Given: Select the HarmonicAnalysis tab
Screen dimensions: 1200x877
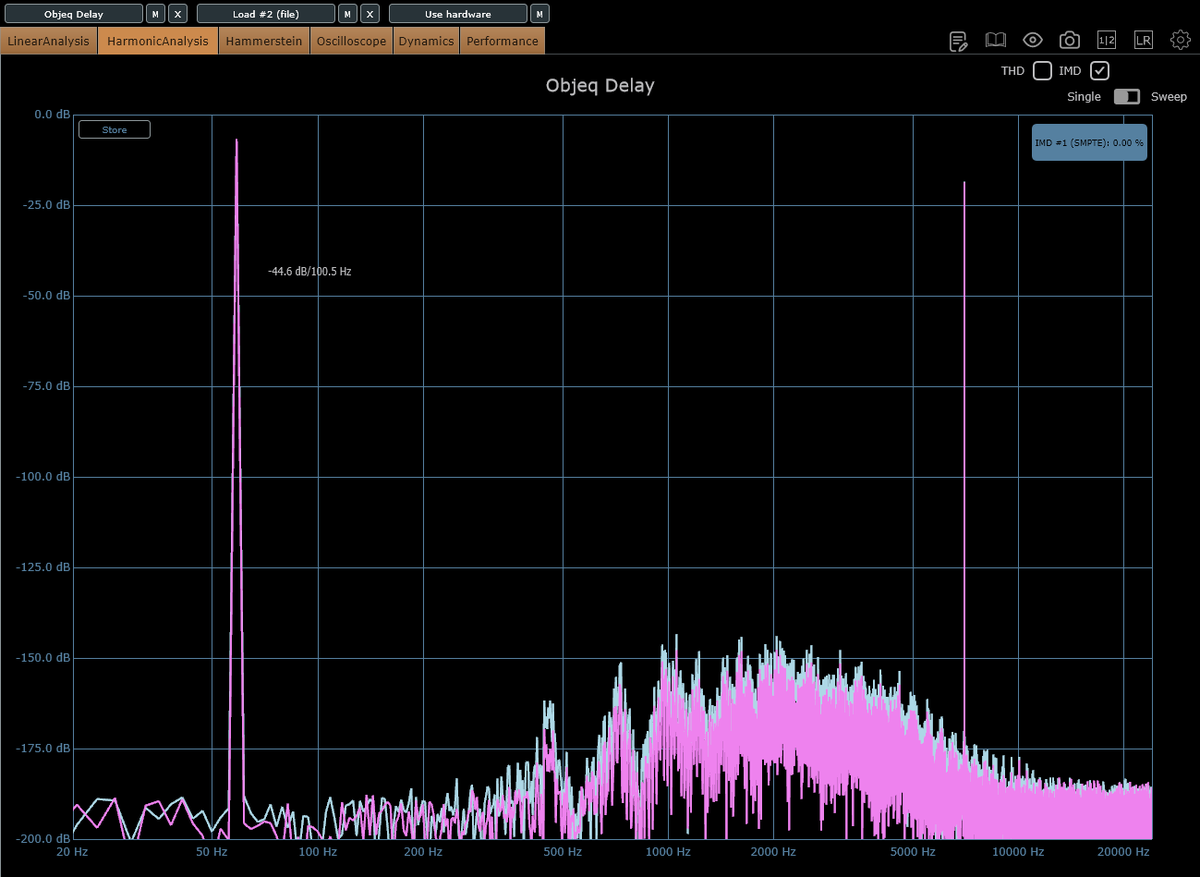Looking at the screenshot, I should click(158, 41).
